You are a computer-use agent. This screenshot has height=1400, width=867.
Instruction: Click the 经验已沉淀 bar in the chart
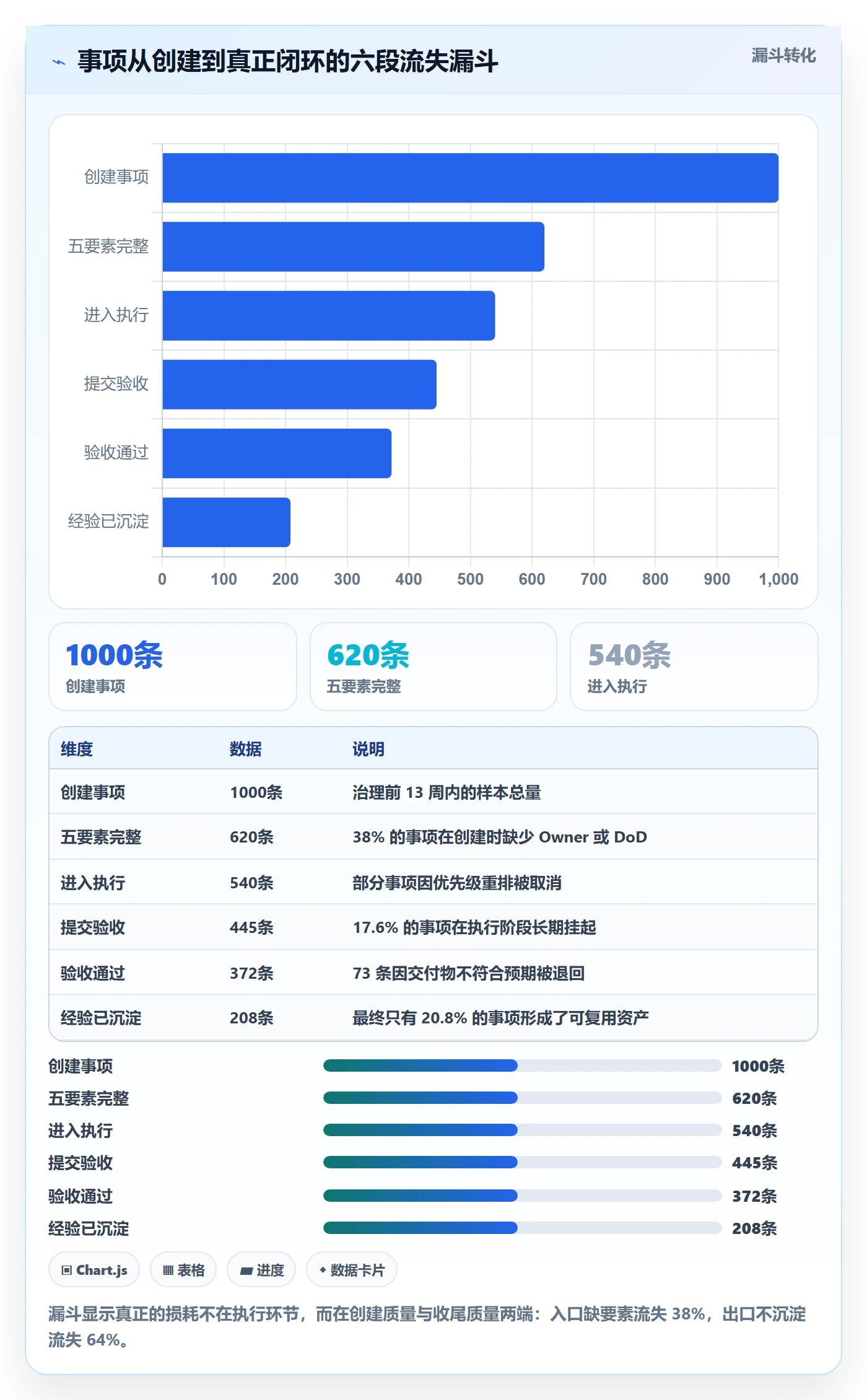pos(226,522)
